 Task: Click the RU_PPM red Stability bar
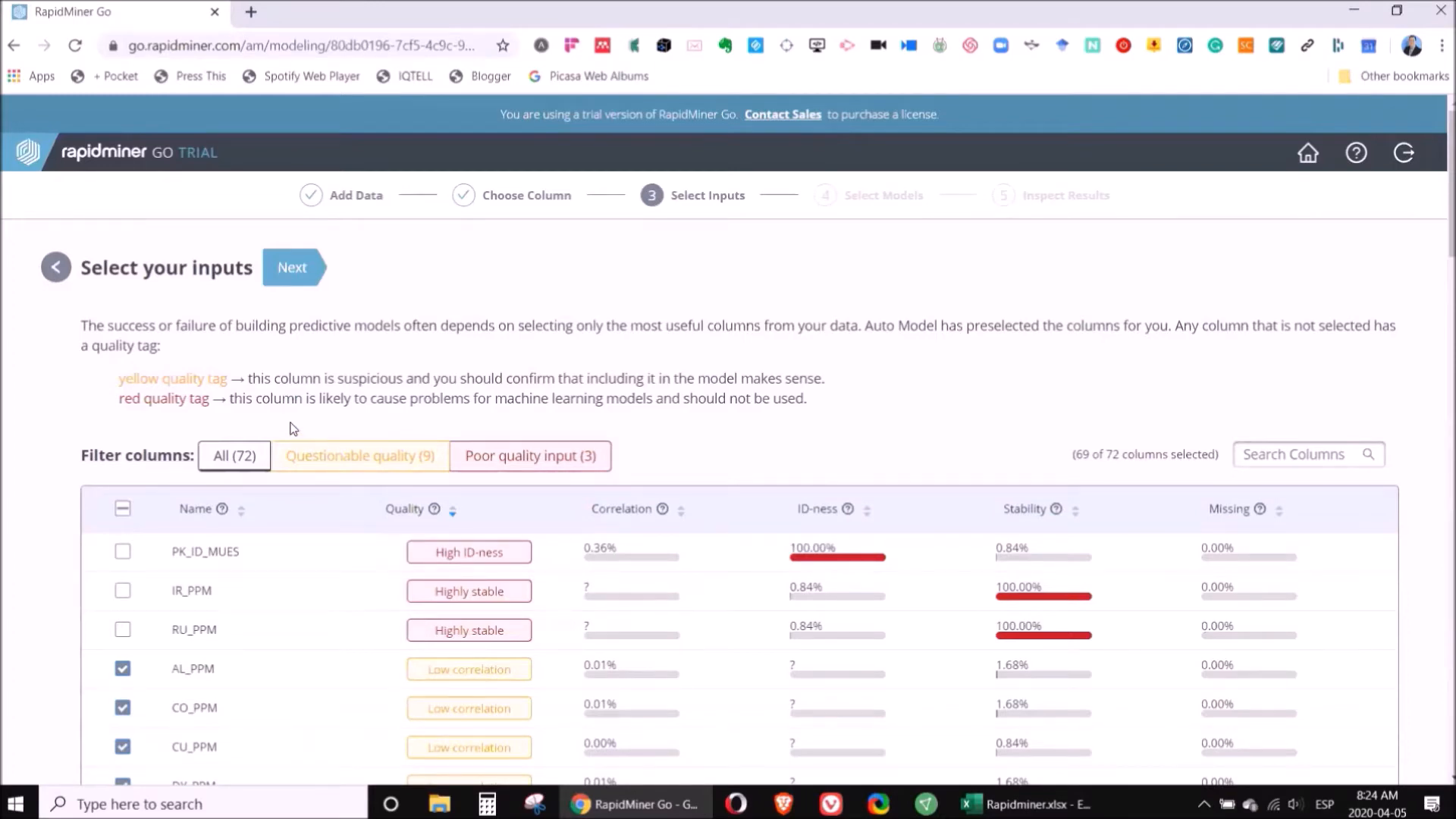tap(1043, 635)
